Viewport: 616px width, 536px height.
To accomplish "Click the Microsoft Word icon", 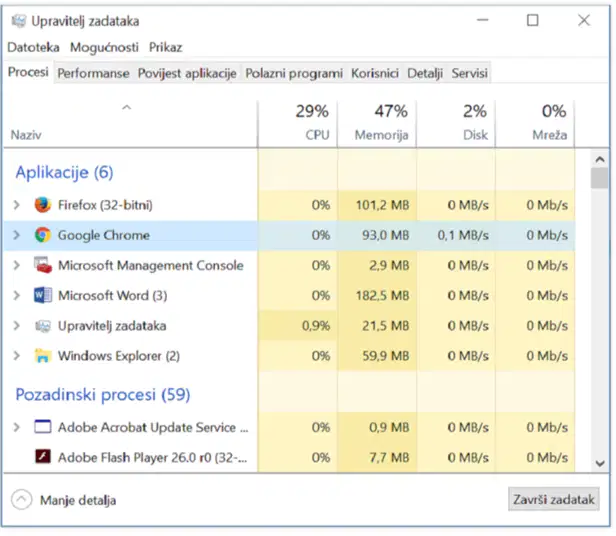I will (x=42, y=295).
